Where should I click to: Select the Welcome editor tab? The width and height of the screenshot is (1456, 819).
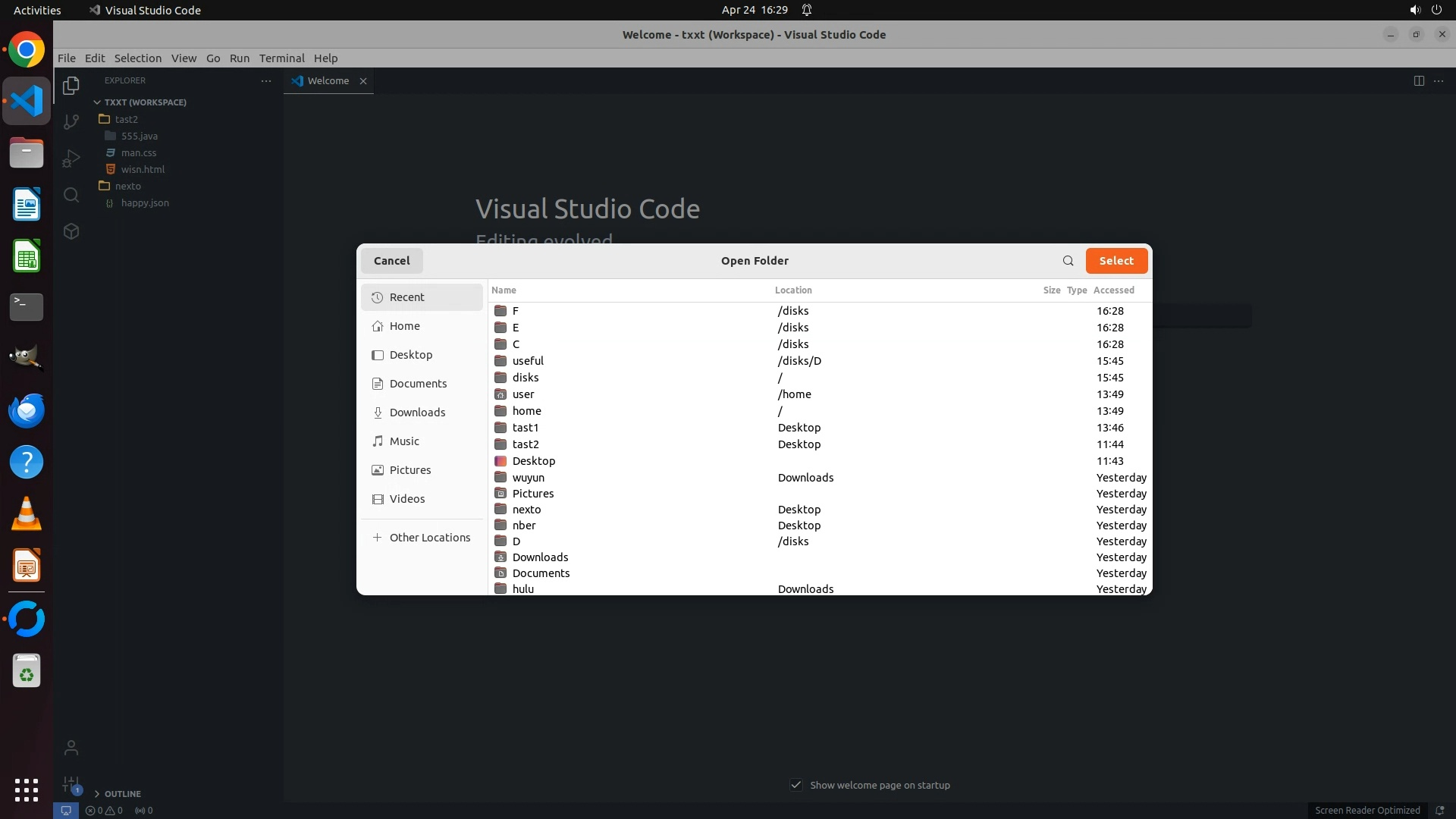pos(328,80)
